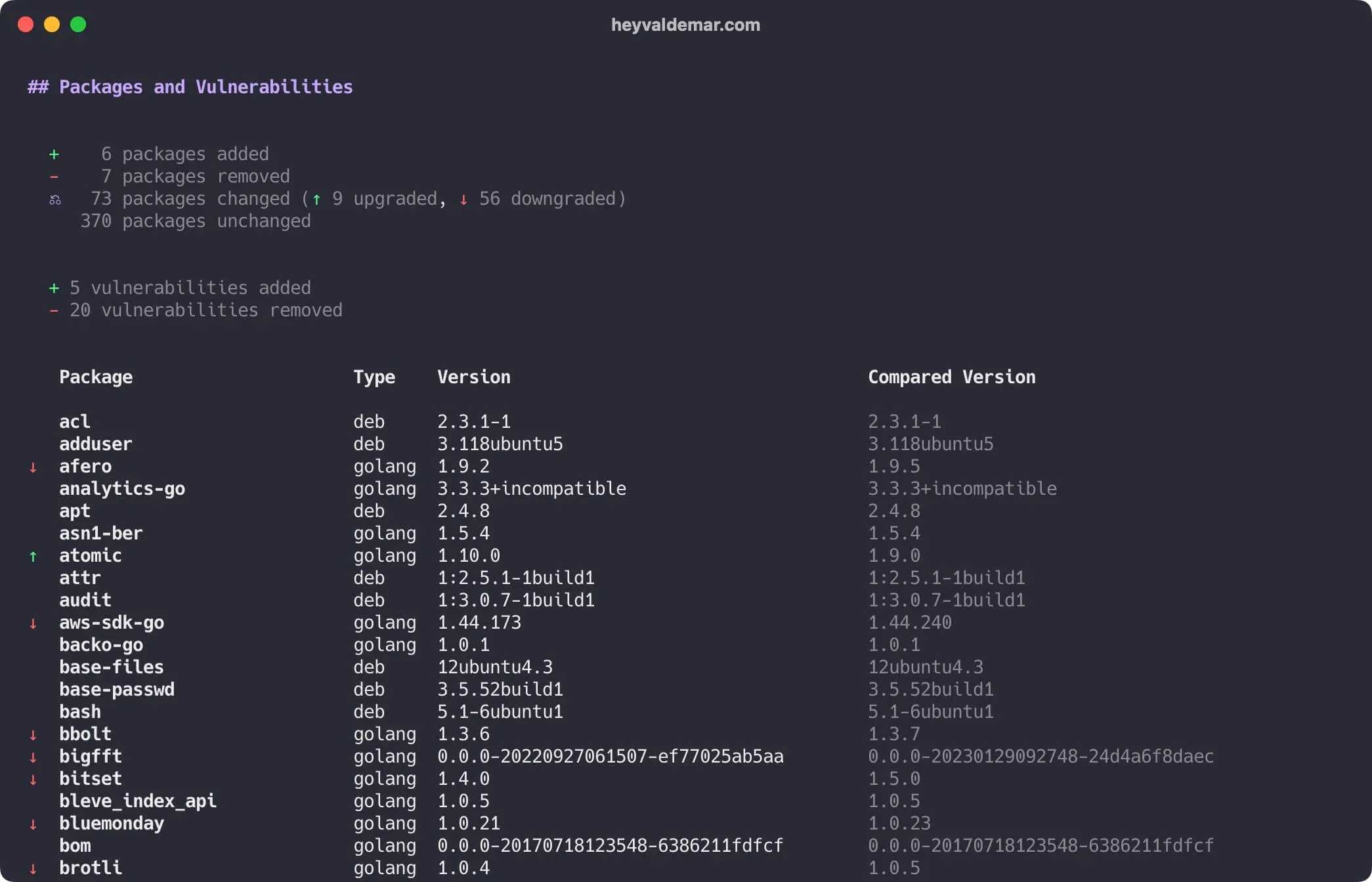Click the green up arrow before 9 upgraded
The width and height of the screenshot is (1372, 882).
tap(316, 199)
